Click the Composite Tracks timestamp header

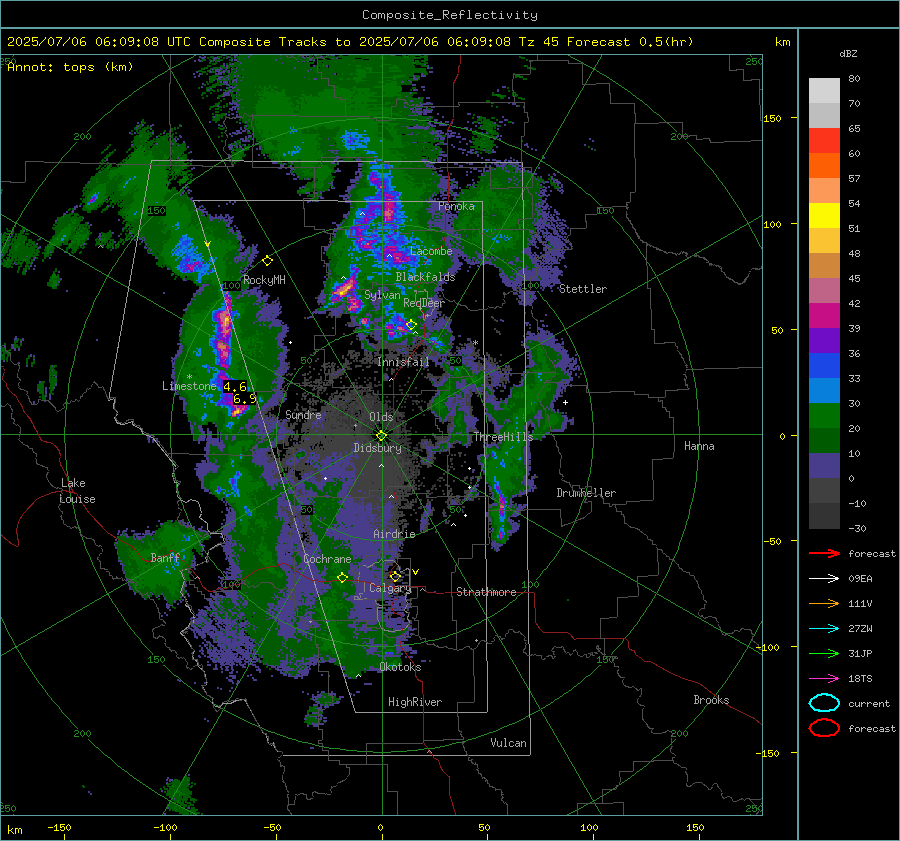(x=350, y=42)
